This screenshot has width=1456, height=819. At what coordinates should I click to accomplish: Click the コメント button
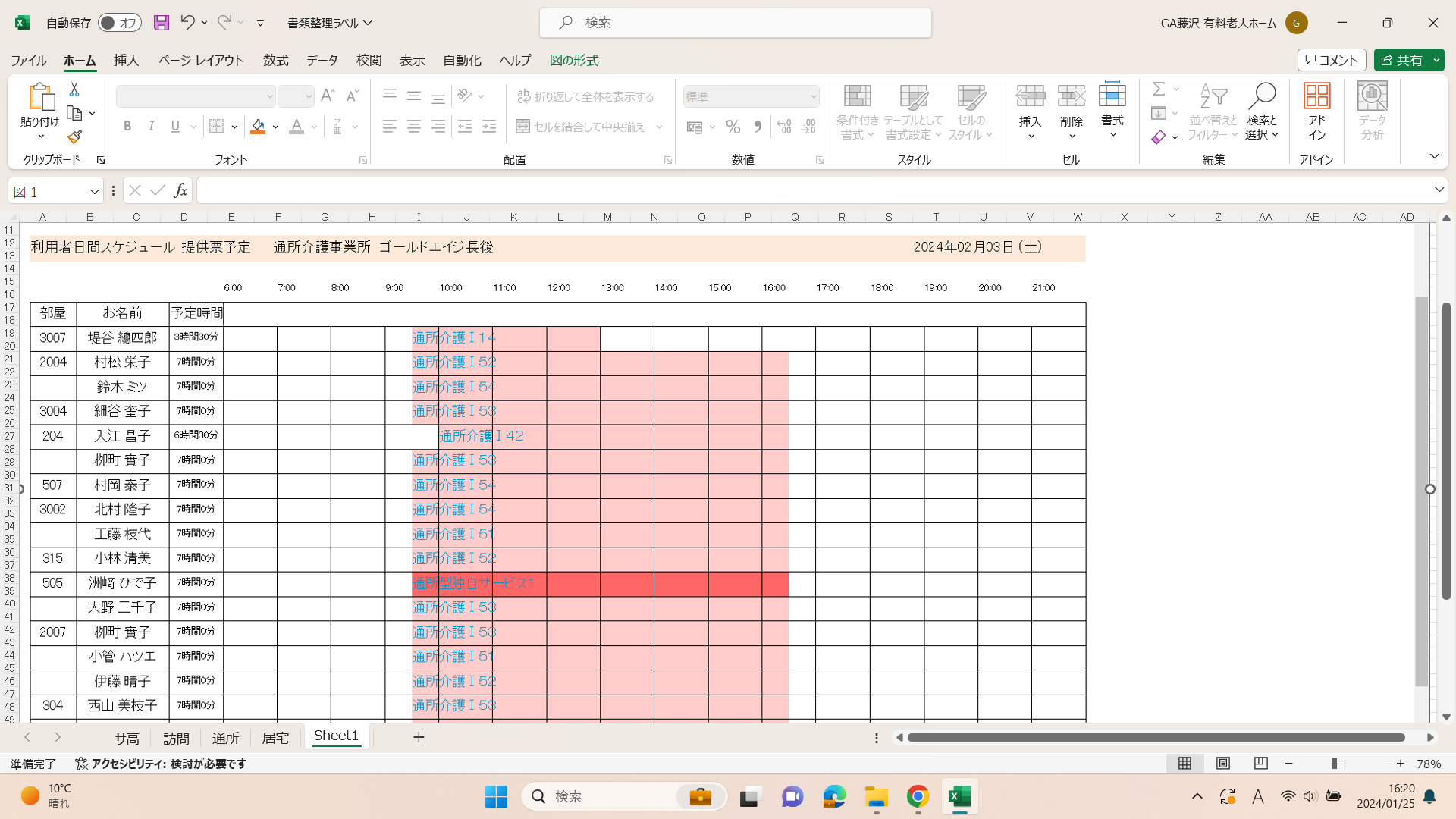point(1332,60)
